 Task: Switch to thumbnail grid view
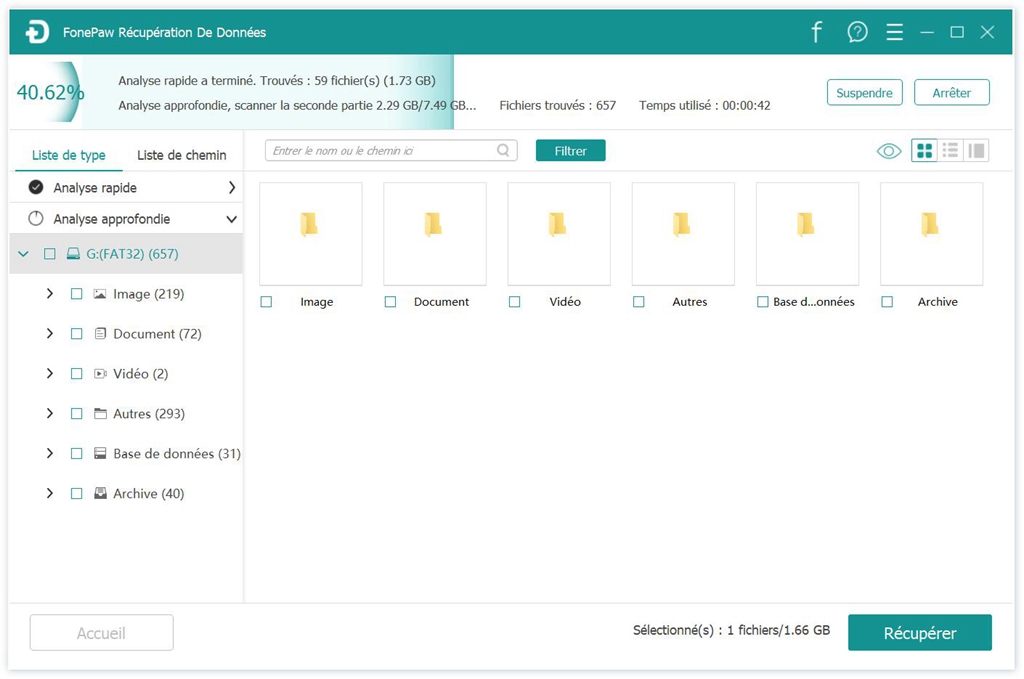point(924,151)
